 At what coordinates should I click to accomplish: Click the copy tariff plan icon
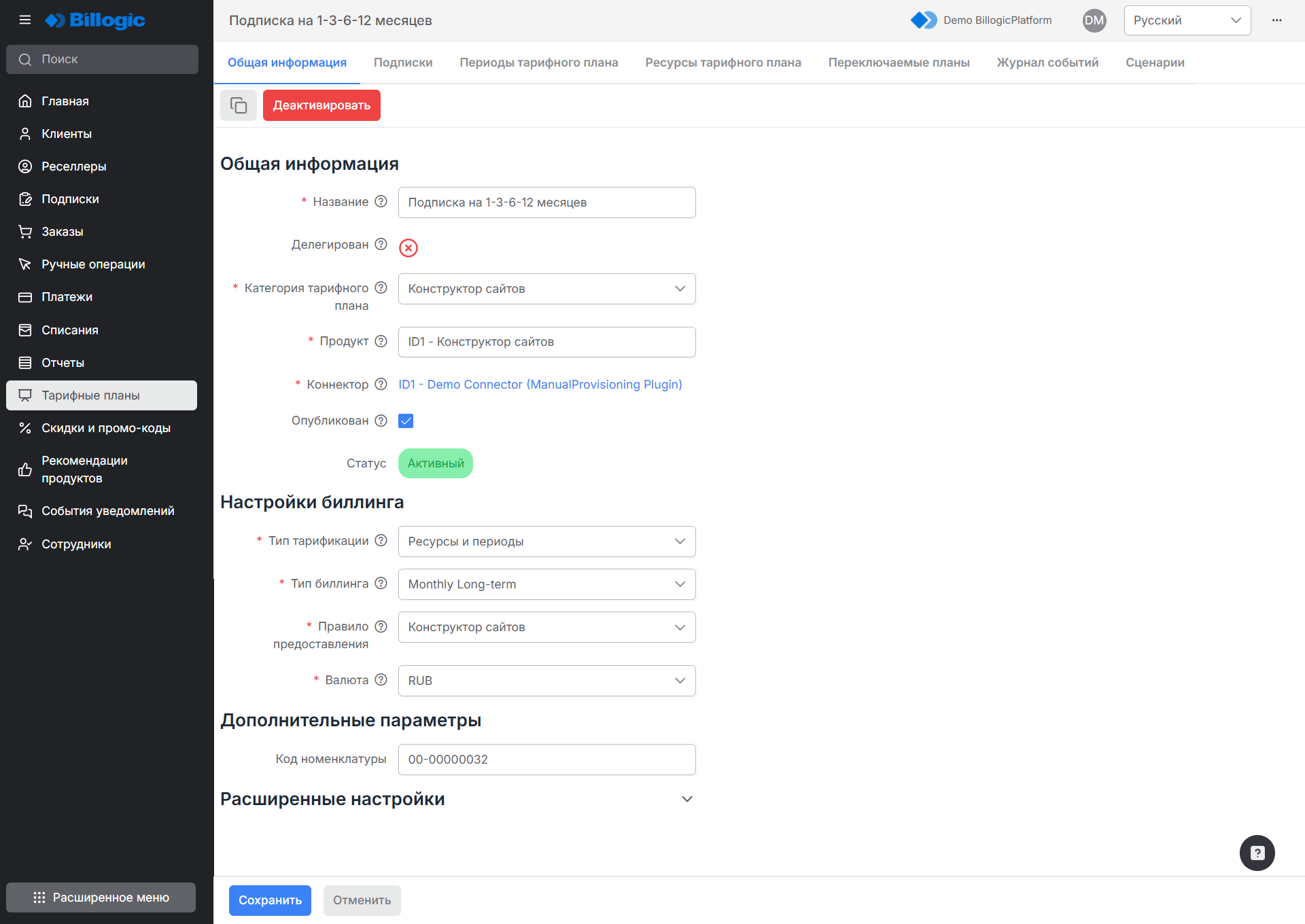click(x=239, y=105)
